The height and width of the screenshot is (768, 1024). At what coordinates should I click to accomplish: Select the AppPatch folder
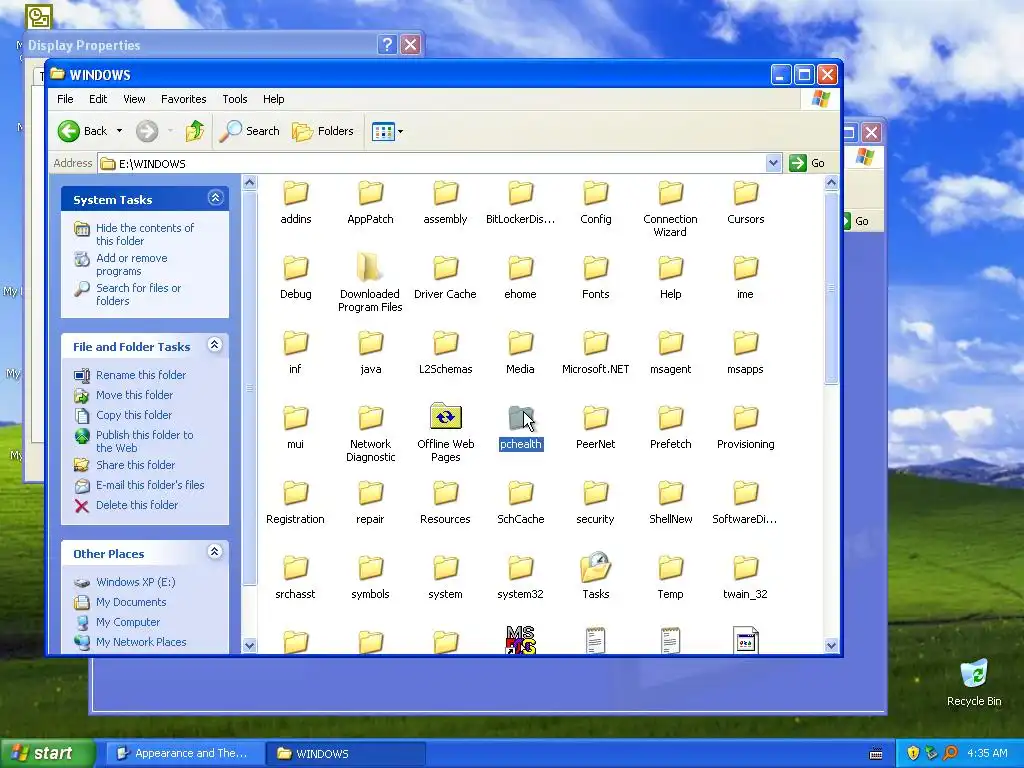tap(370, 203)
